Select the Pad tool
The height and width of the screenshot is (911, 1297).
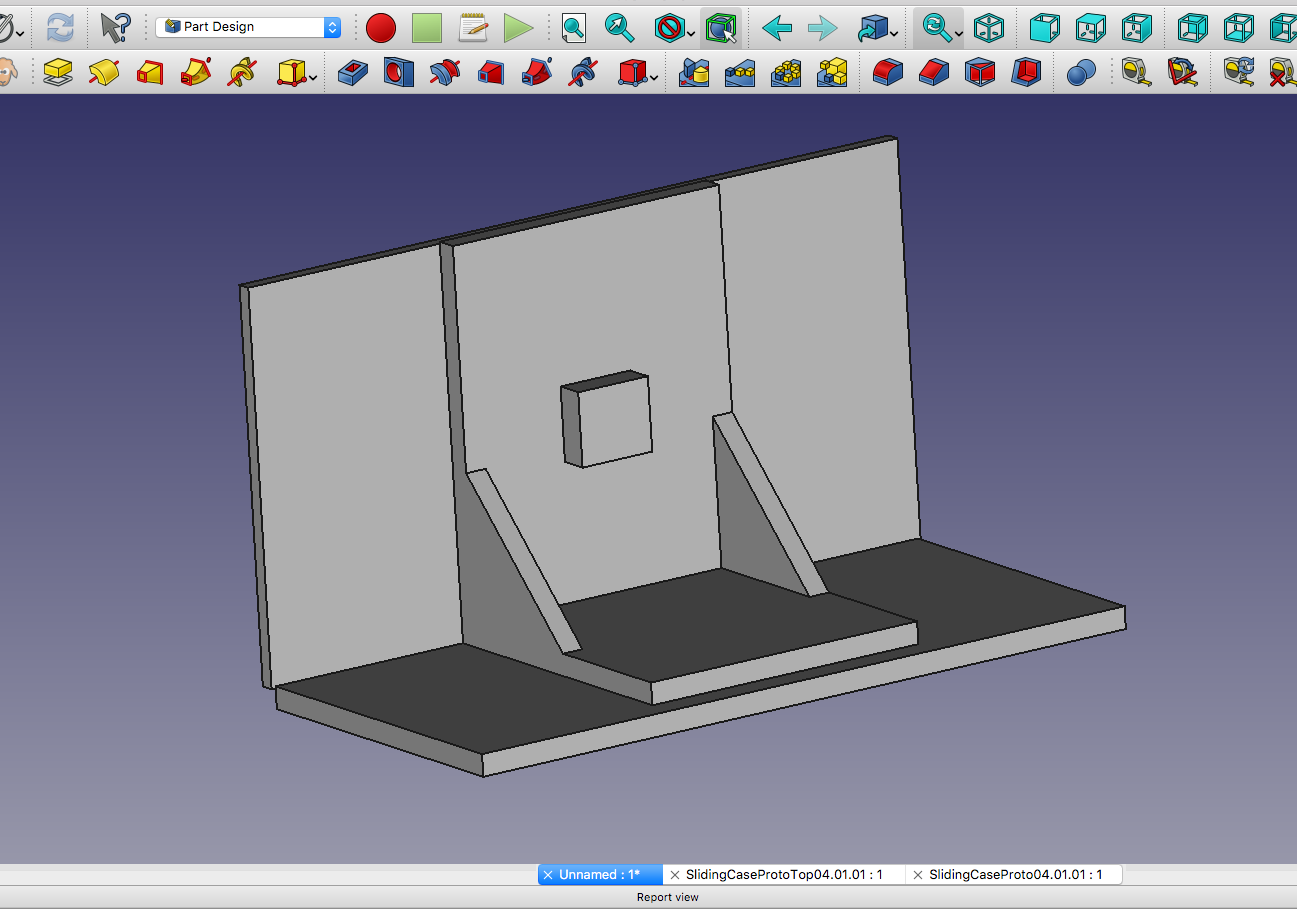pyautogui.click(x=57, y=72)
